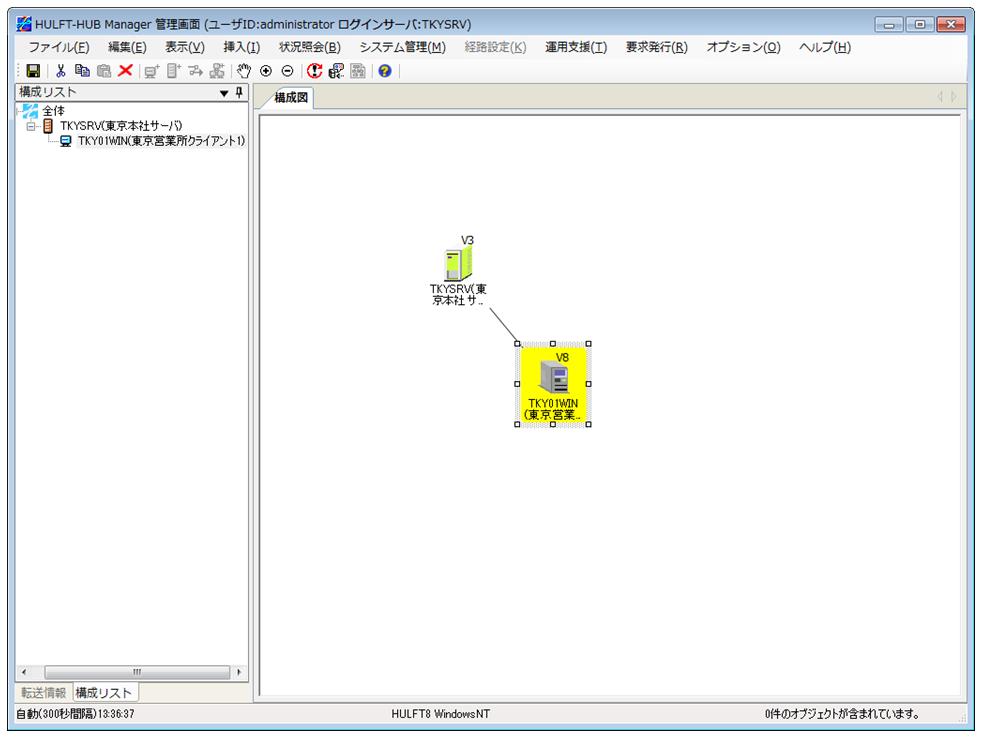Open the オプション(O) menu
Viewport: 982px width, 738px height.
[743, 47]
